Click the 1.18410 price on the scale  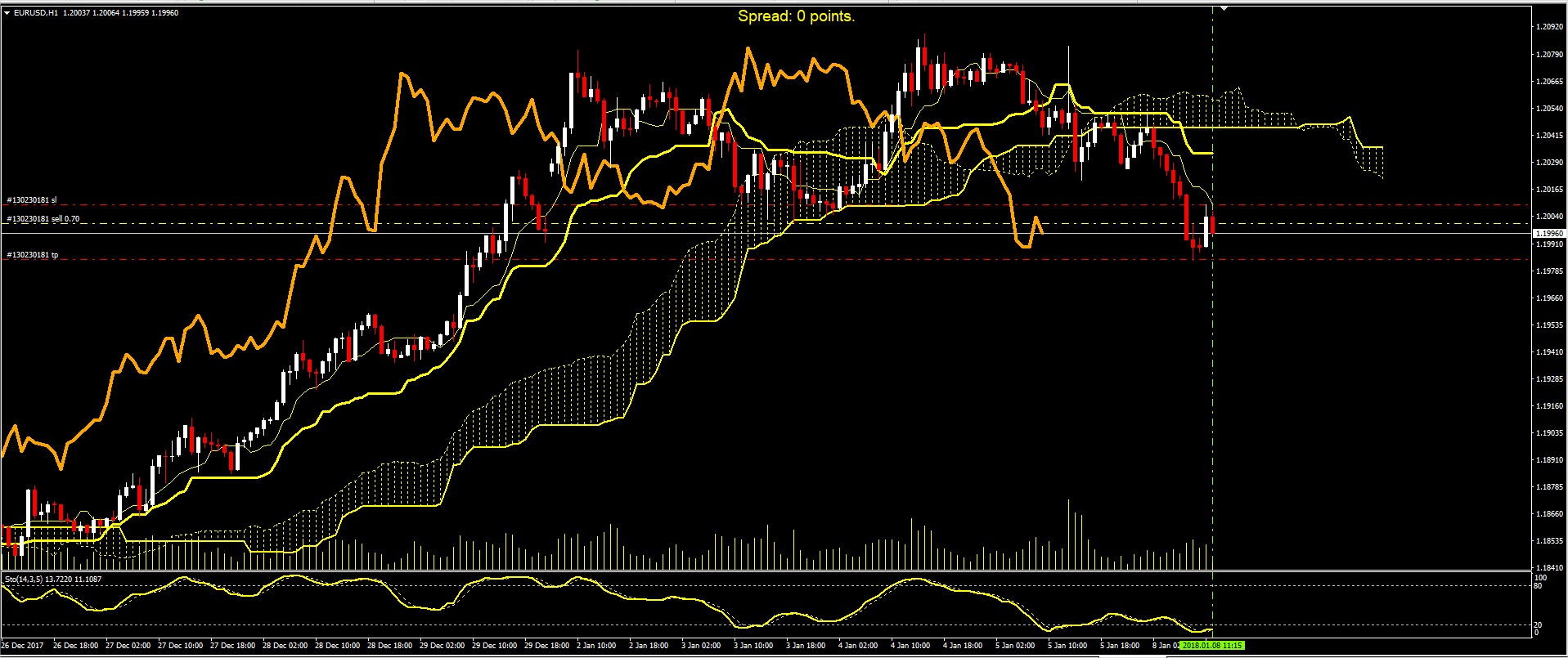(1549, 567)
